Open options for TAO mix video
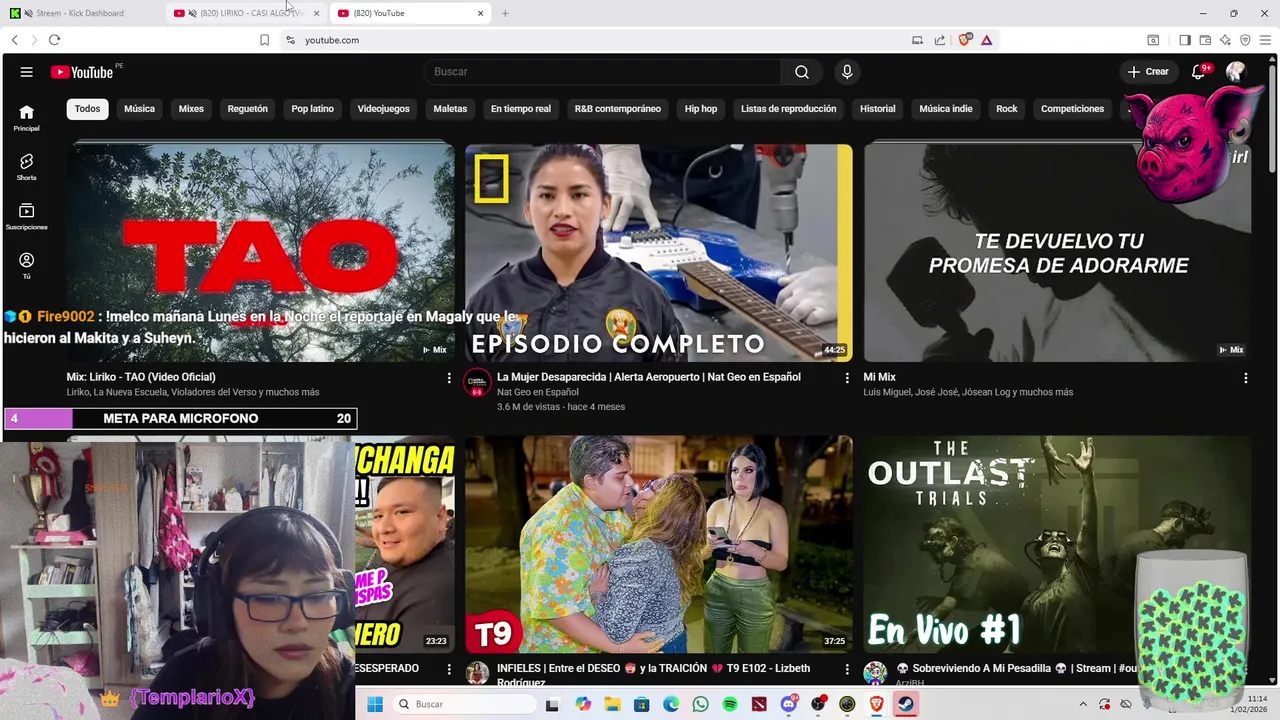1280x720 pixels. [449, 378]
